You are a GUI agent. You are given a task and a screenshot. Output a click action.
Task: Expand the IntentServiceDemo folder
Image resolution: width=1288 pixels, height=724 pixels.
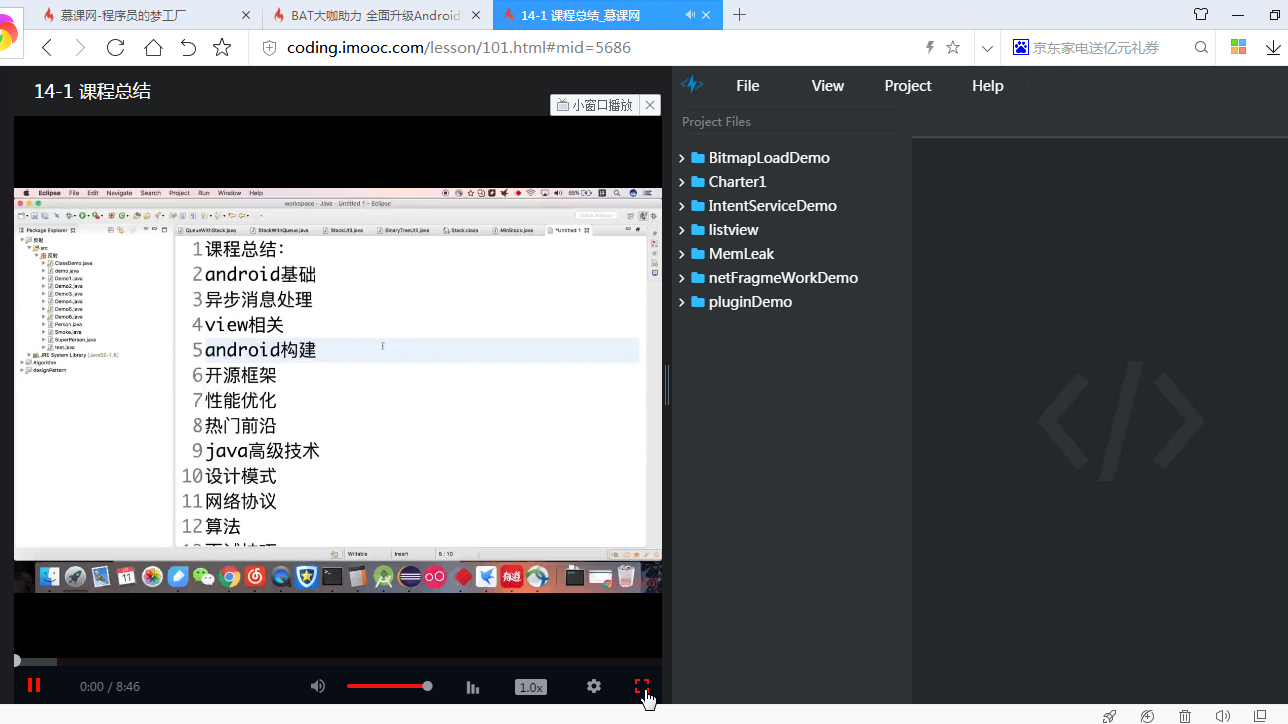[682, 206]
